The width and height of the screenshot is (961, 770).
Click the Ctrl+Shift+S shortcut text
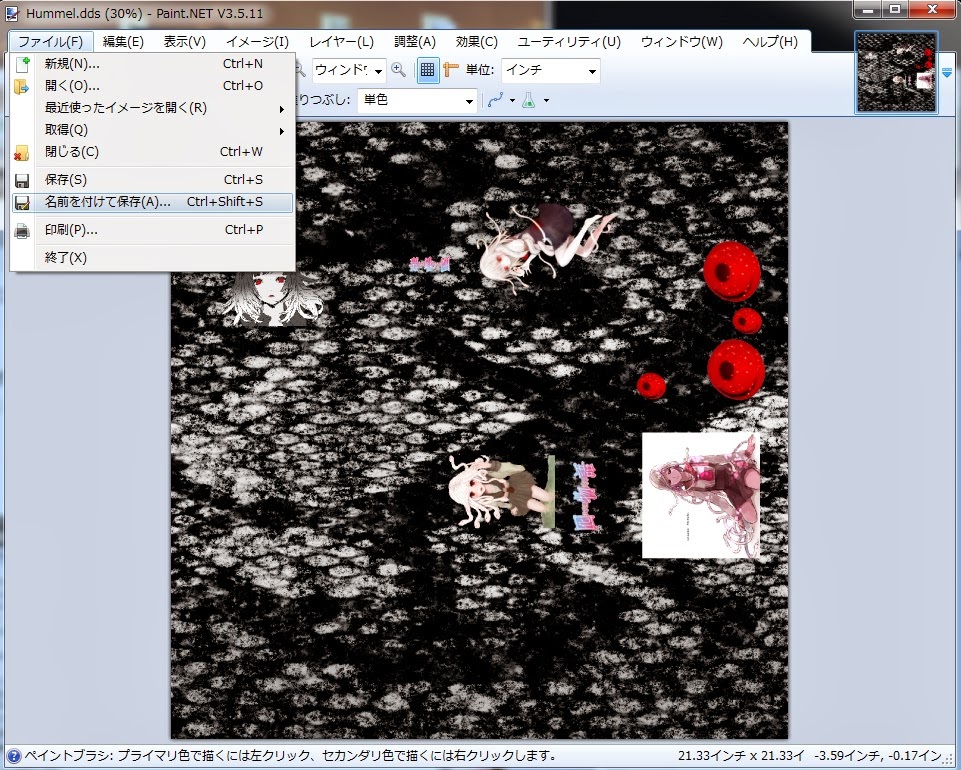coord(225,202)
